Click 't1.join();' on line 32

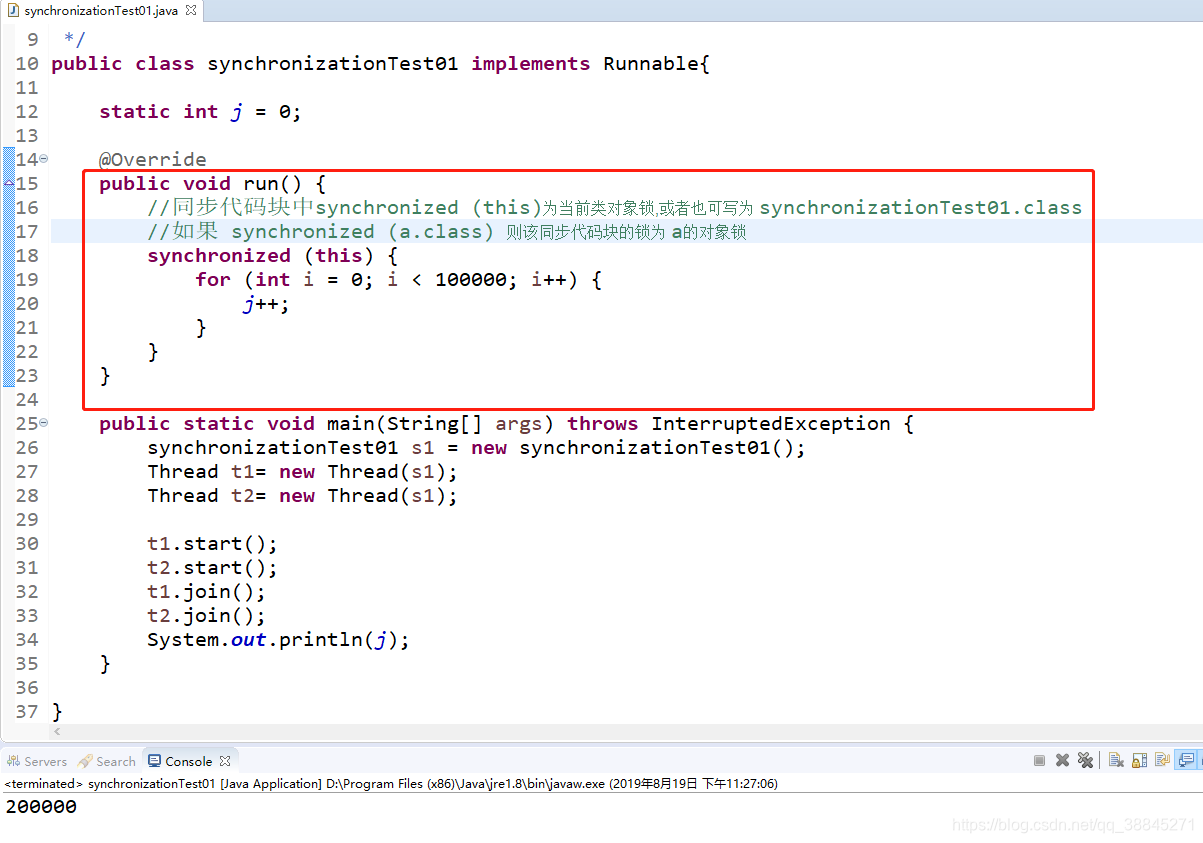[x=206, y=592]
